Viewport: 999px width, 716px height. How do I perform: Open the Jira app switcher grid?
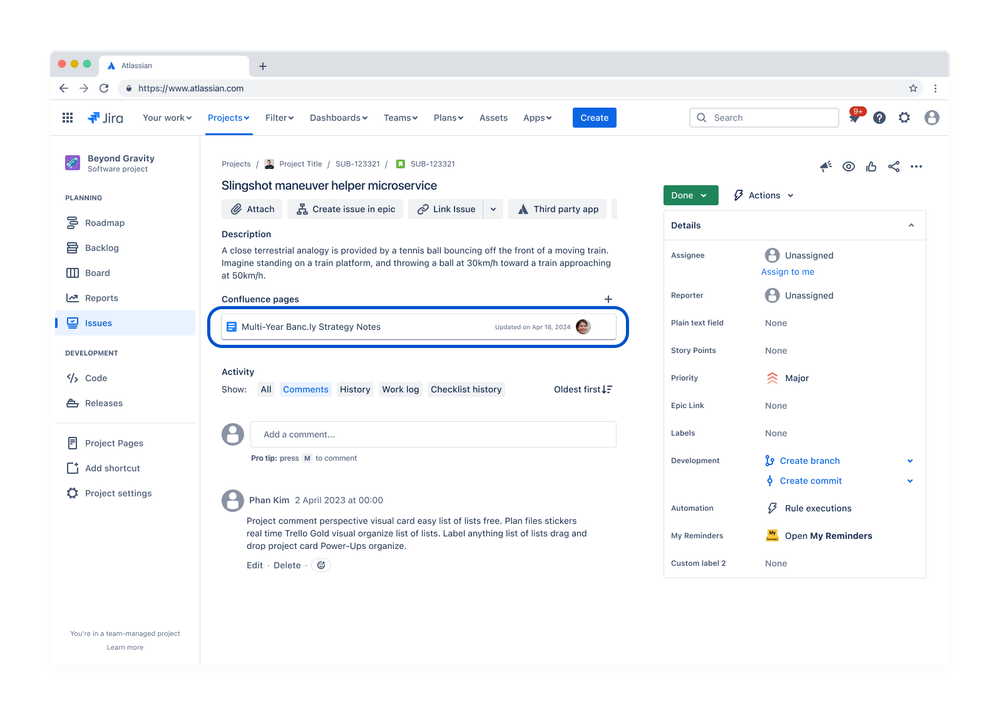click(67, 117)
